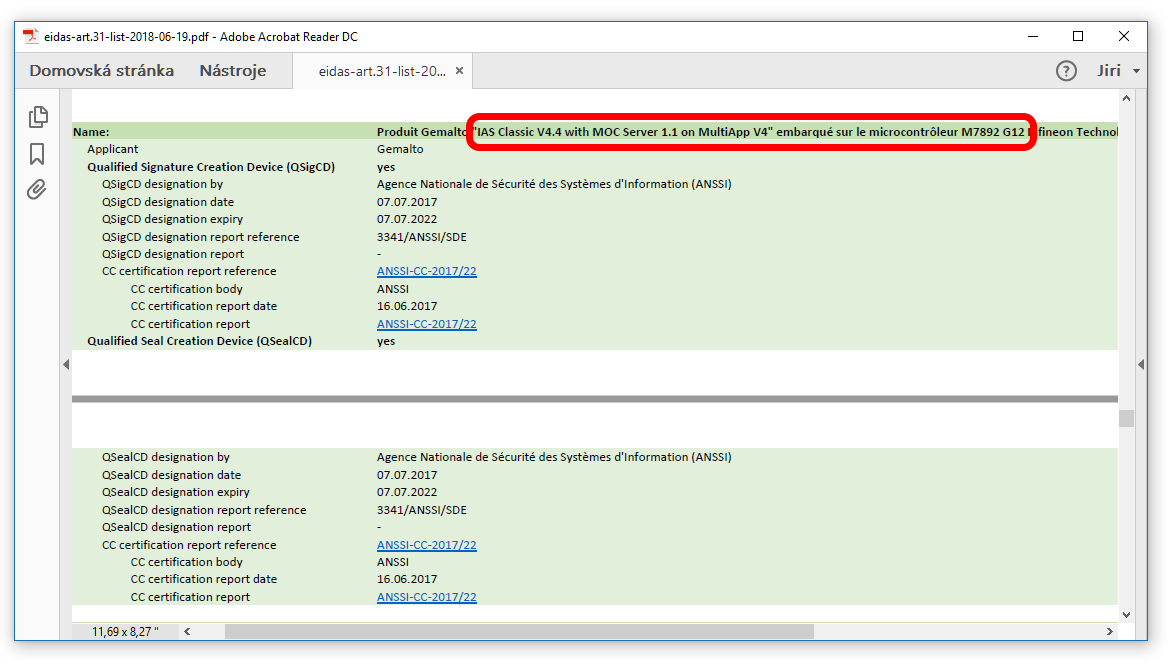
Task: Open ANSSI-CC-2017/22 link for QSigCD CC certification report reference
Action: (x=426, y=271)
